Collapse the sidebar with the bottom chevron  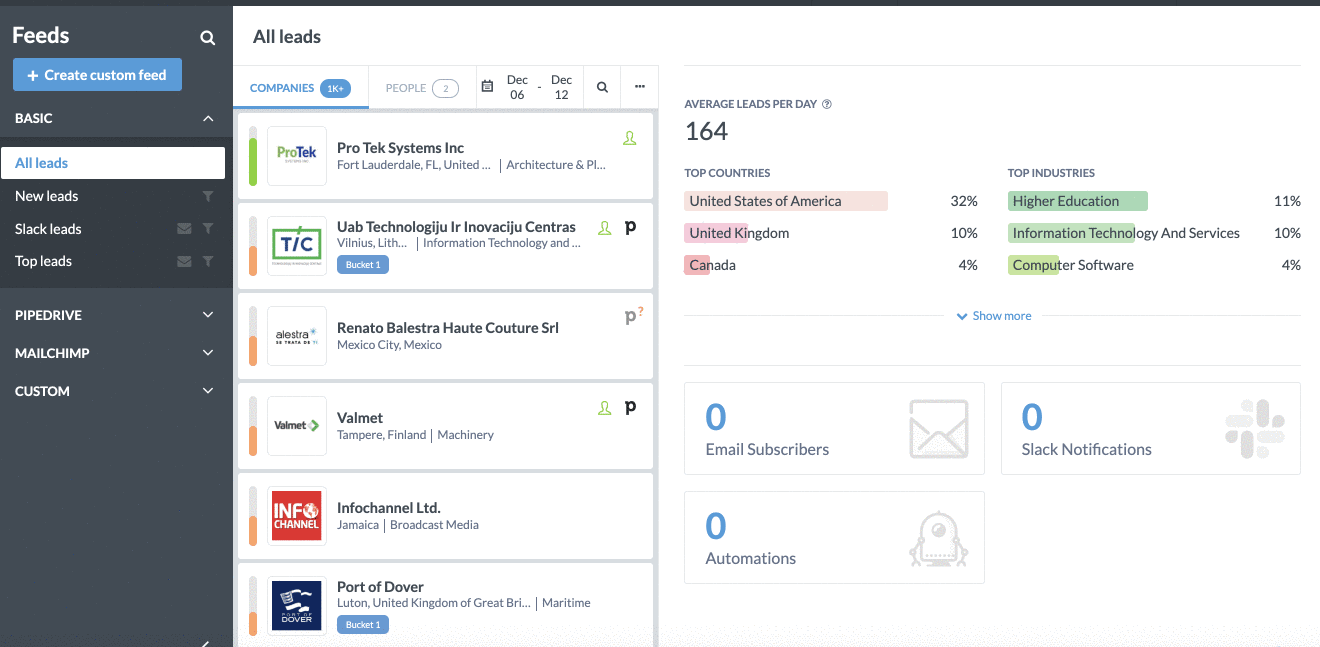click(x=205, y=643)
